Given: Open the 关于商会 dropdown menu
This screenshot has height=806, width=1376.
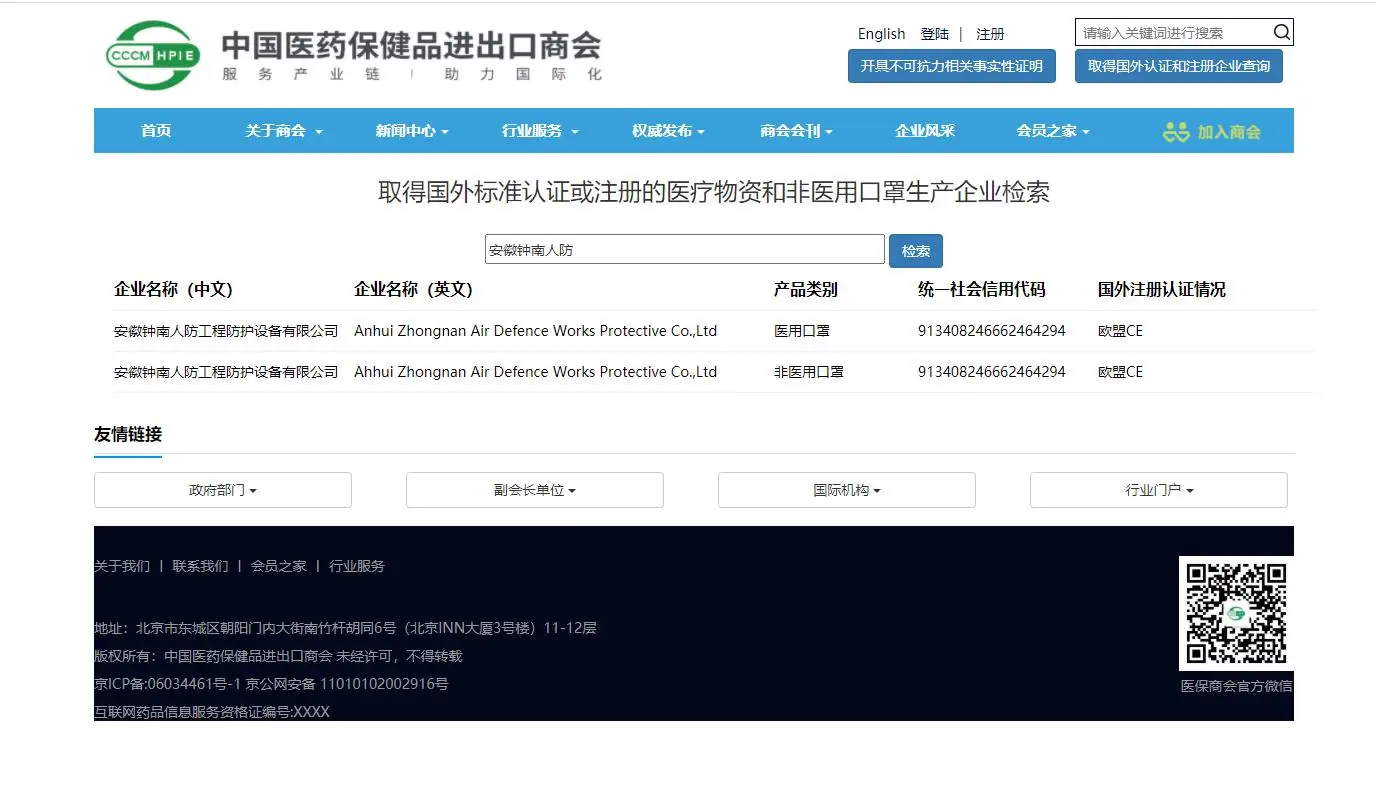Looking at the screenshot, I should pyautogui.click(x=284, y=131).
